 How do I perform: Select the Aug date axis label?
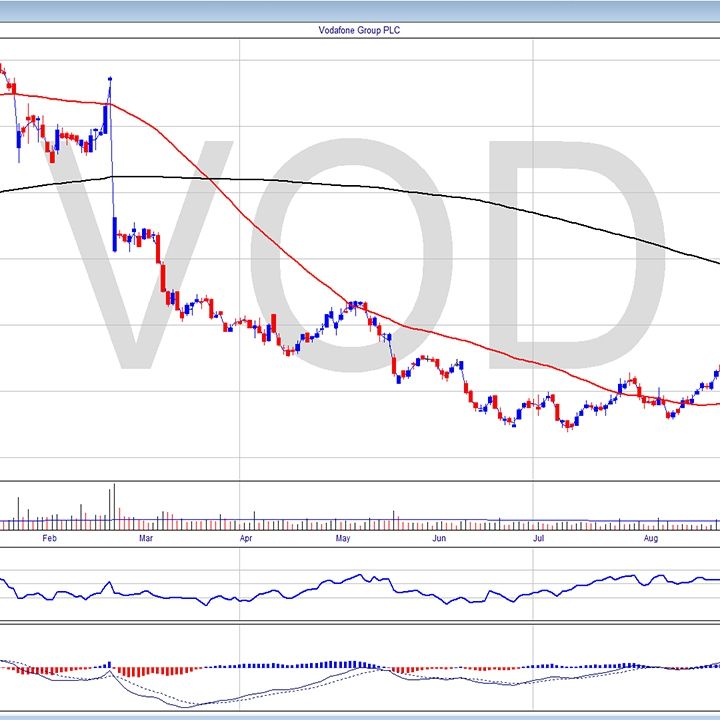(x=651, y=539)
